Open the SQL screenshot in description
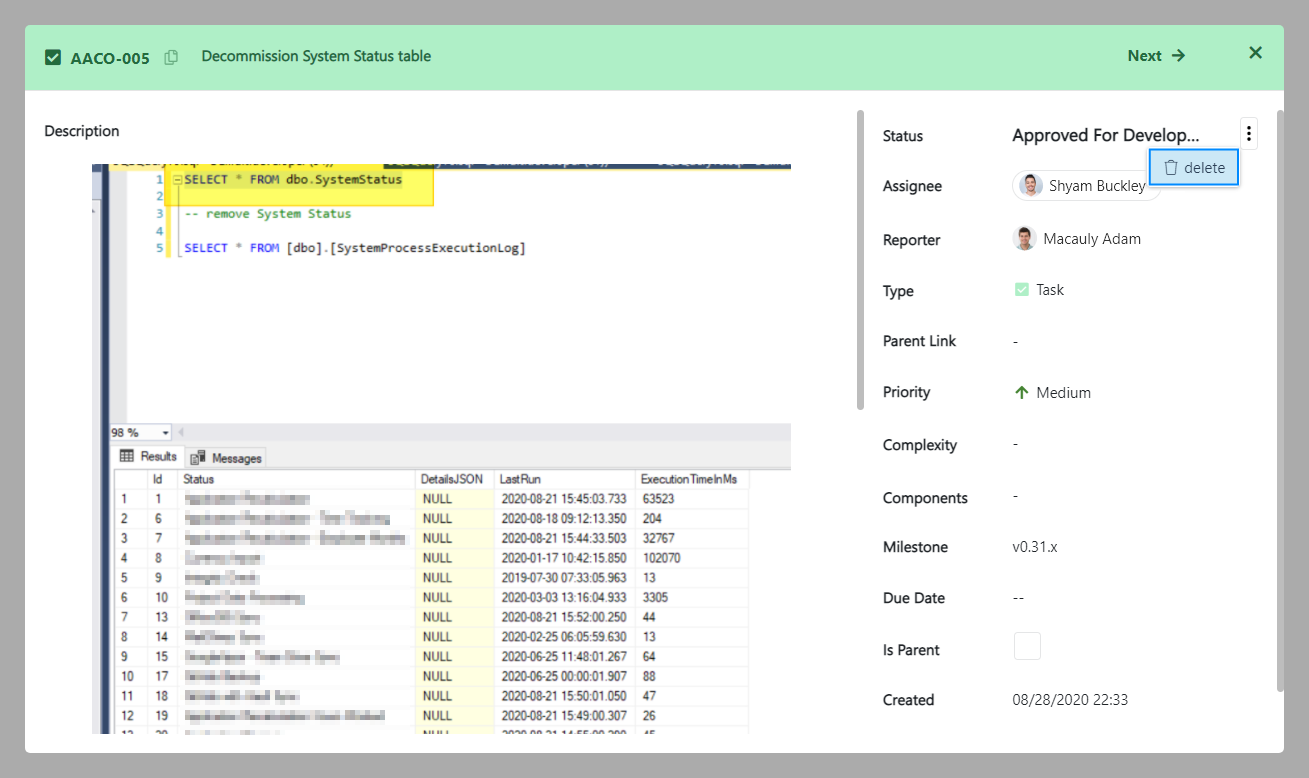 441,448
